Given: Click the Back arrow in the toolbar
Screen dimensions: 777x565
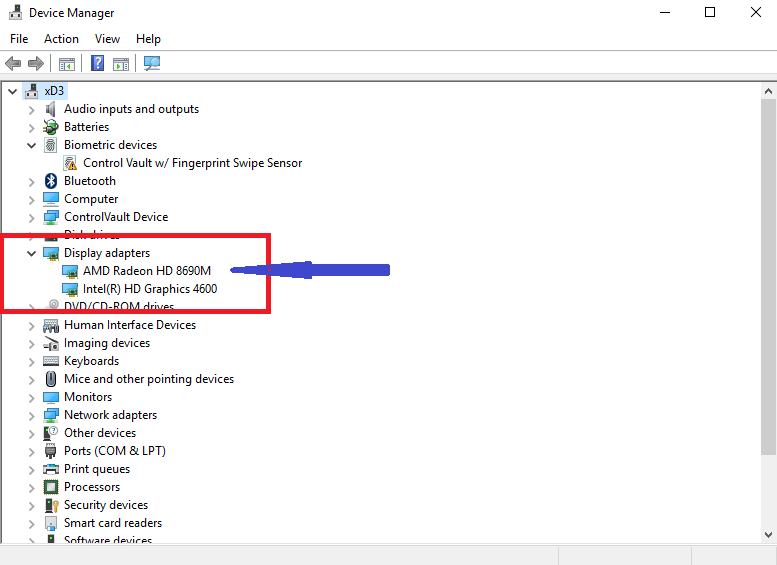Looking at the screenshot, I should point(13,64).
